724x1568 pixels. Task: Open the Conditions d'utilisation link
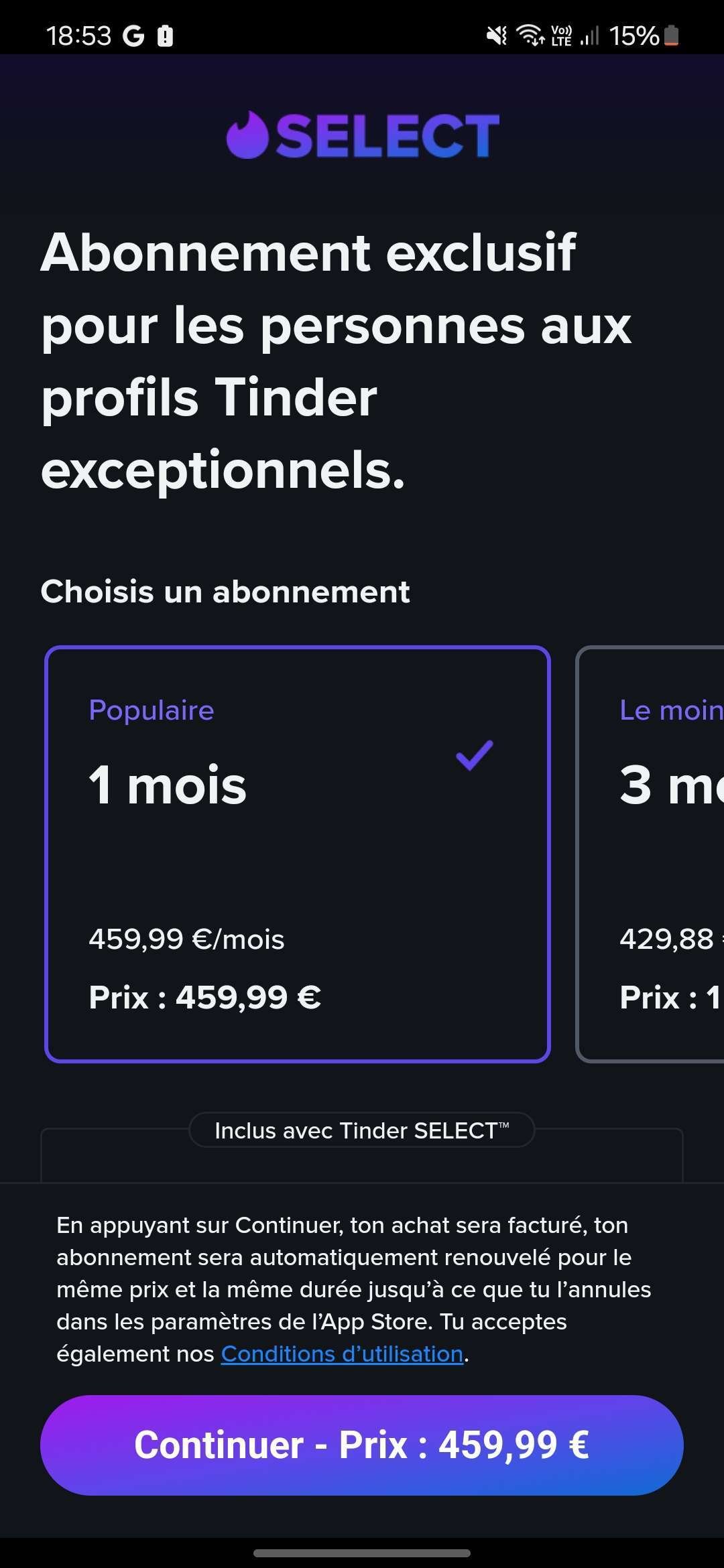(x=342, y=1354)
